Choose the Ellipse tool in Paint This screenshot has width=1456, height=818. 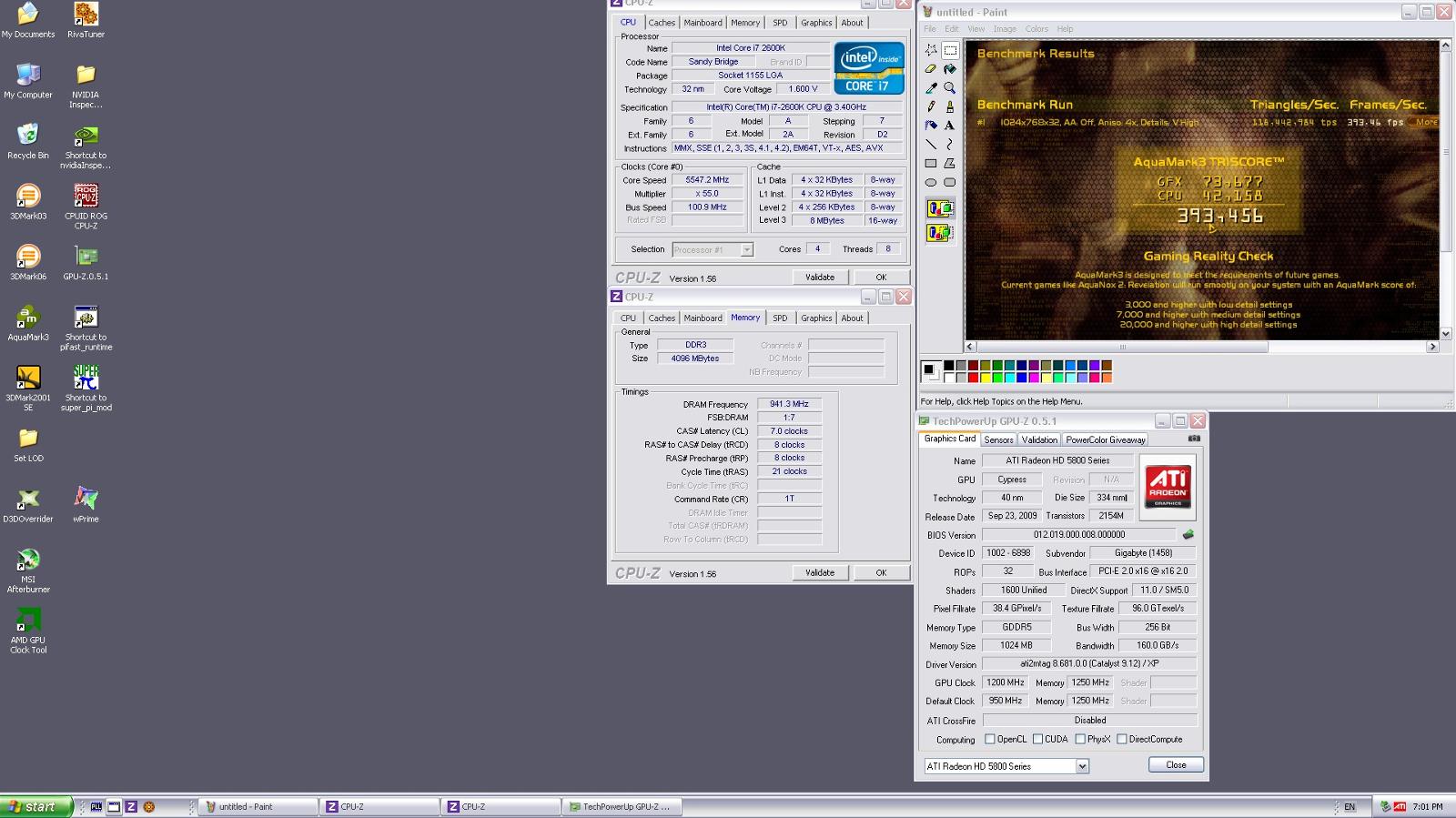click(x=931, y=182)
